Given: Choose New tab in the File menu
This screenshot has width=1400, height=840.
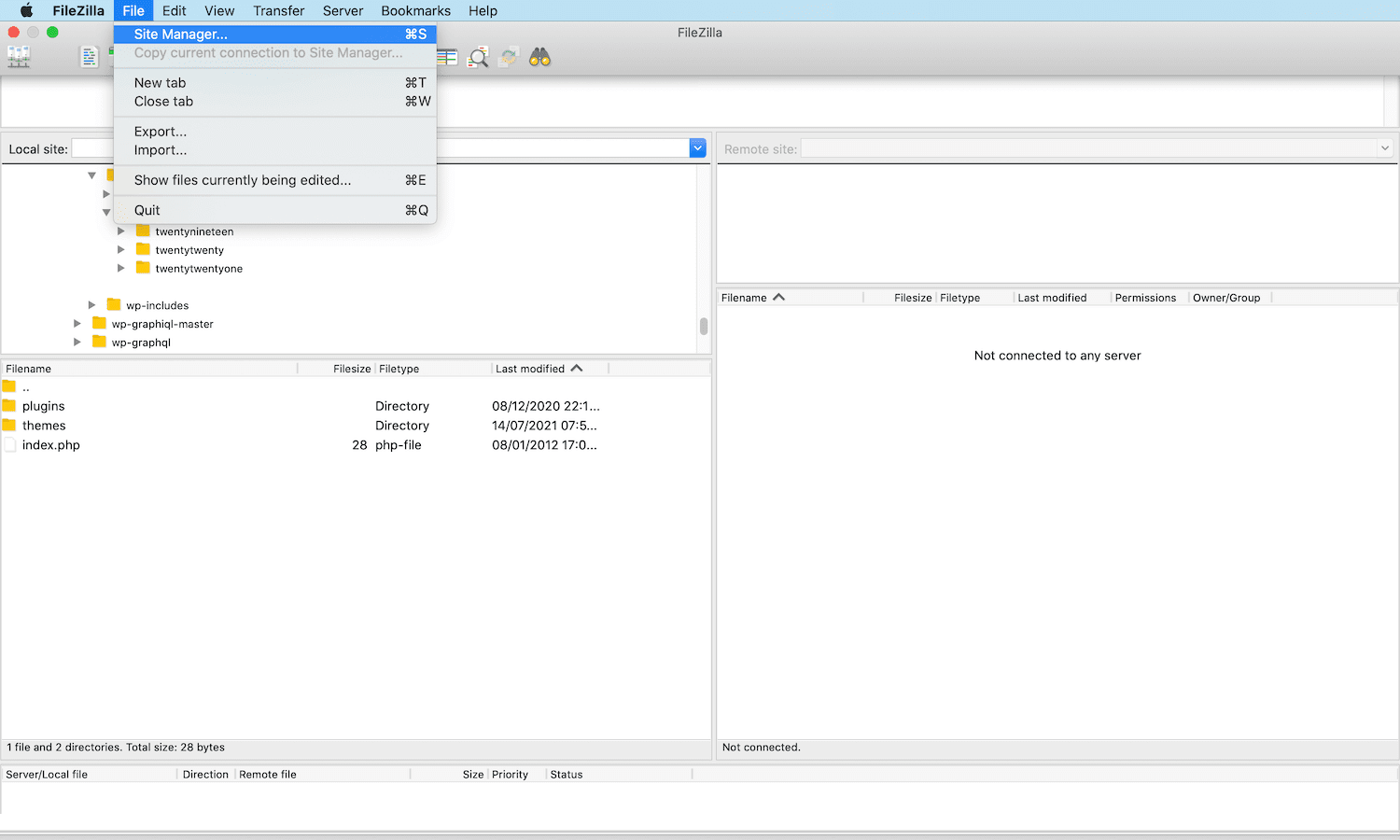Looking at the screenshot, I should tap(160, 82).
